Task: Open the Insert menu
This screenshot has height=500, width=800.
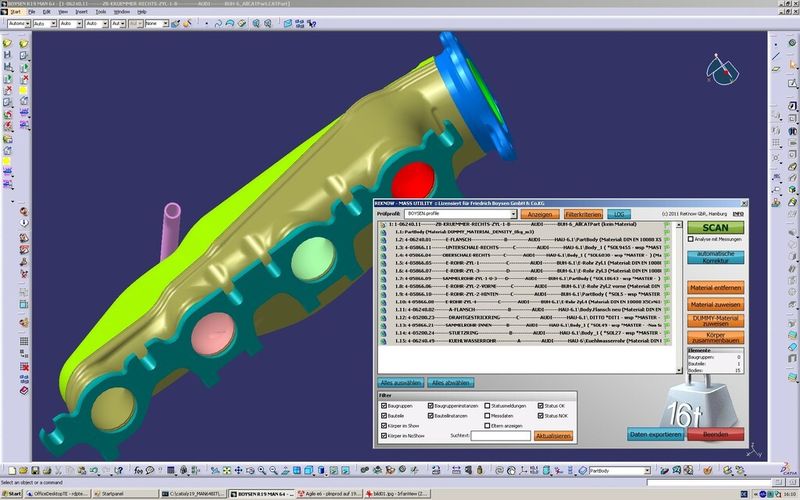Action: [81, 11]
